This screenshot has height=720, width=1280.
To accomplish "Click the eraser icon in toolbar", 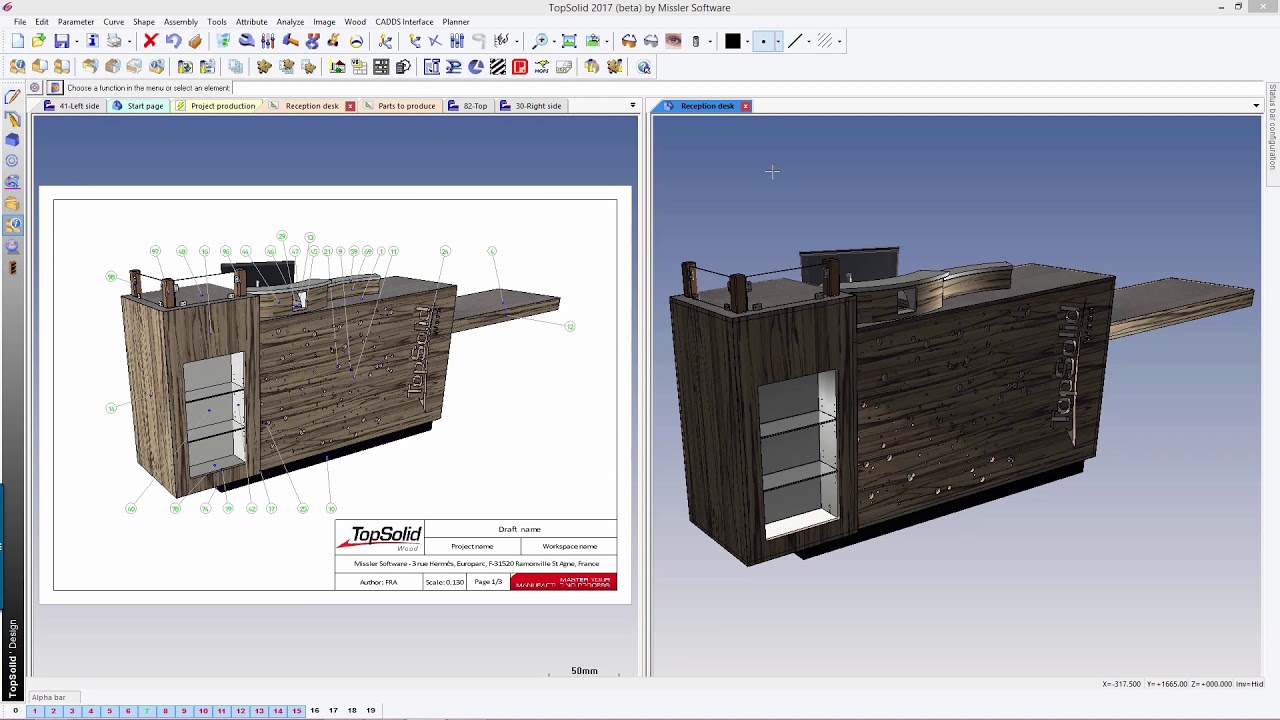I will coord(195,41).
